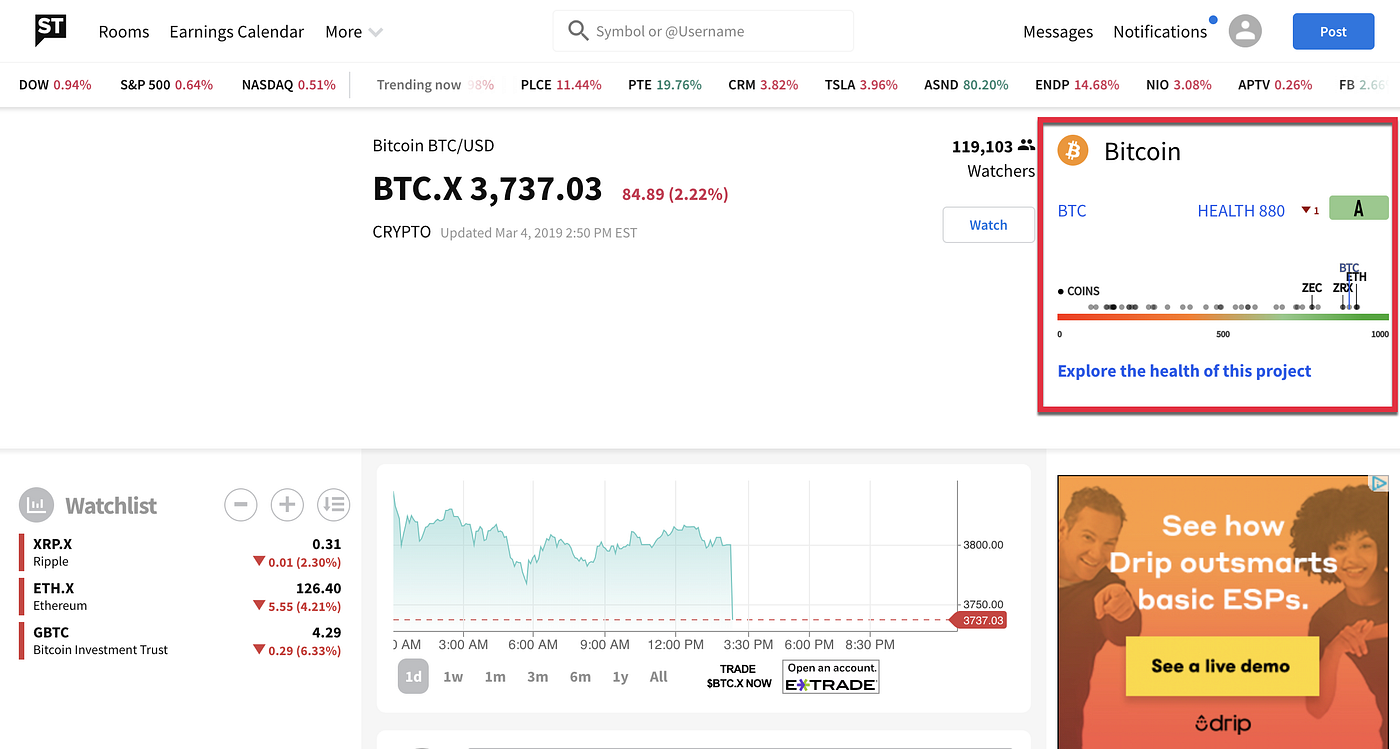Select the 6m chart range
The image size is (1400, 749).
pos(580,677)
